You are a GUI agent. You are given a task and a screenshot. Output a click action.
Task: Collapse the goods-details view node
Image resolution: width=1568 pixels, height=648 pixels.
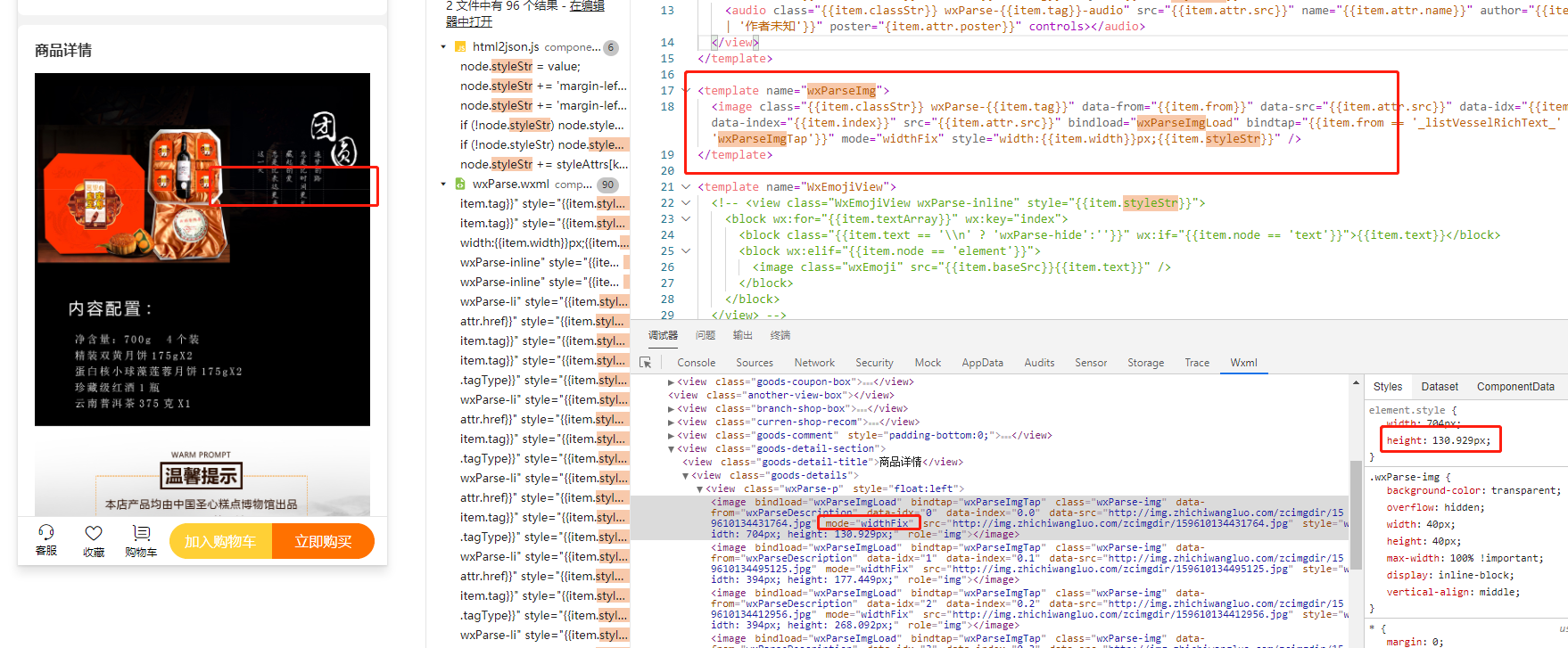pos(685,476)
